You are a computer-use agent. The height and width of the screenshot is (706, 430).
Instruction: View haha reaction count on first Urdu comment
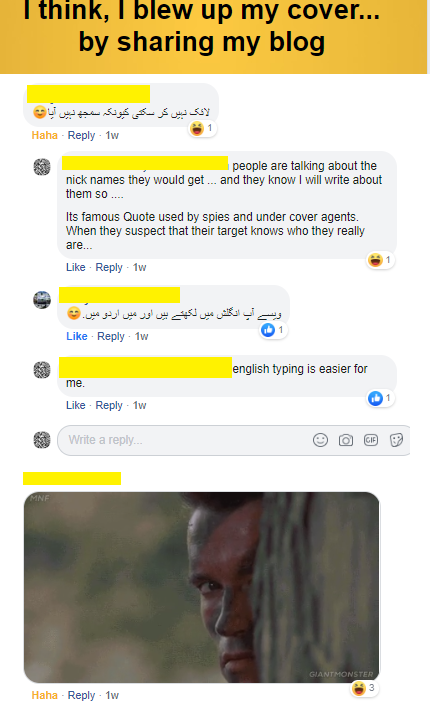[x=202, y=128]
